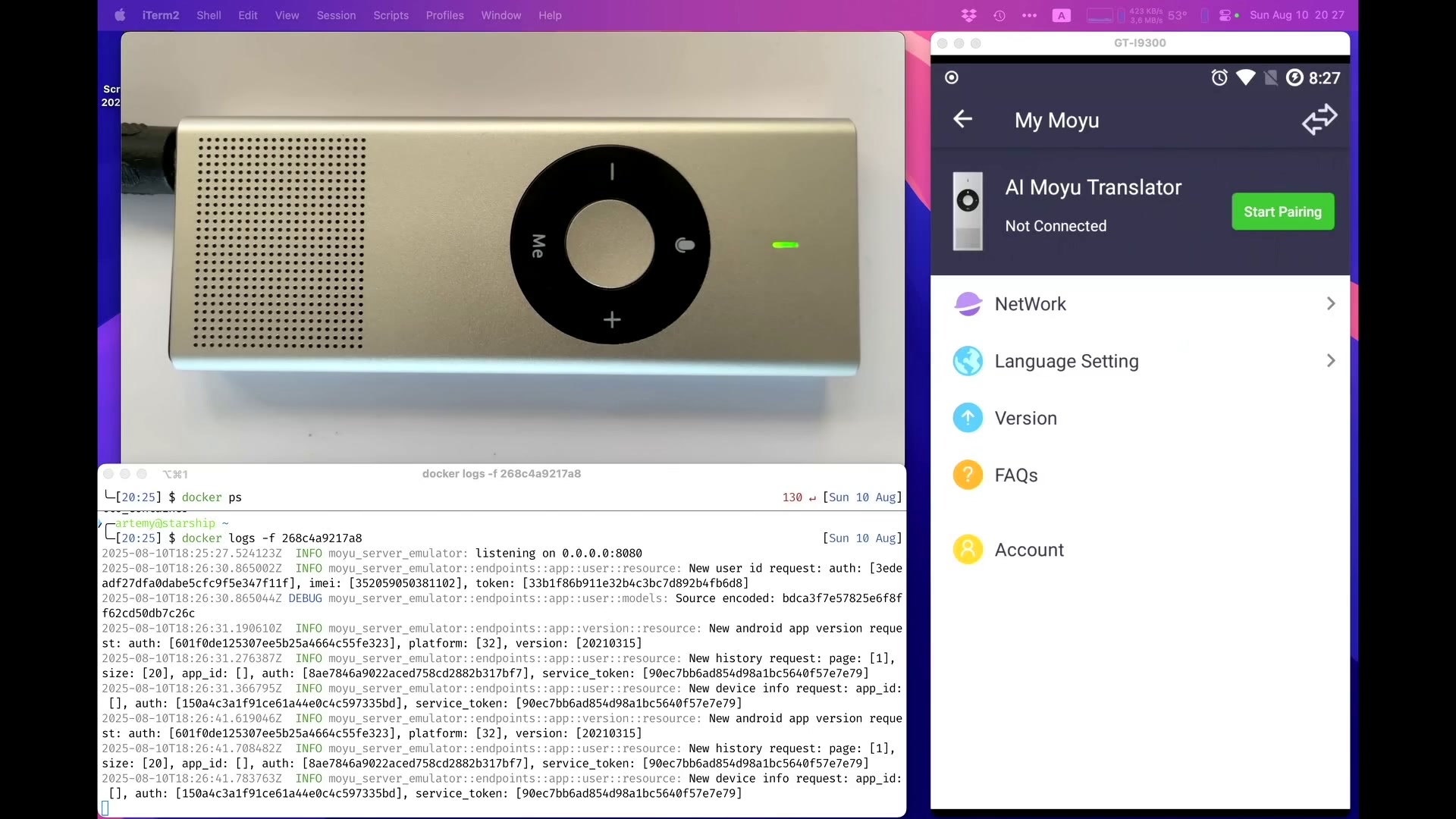Open the Edit menu
The image size is (1456, 819).
tap(248, 15)
